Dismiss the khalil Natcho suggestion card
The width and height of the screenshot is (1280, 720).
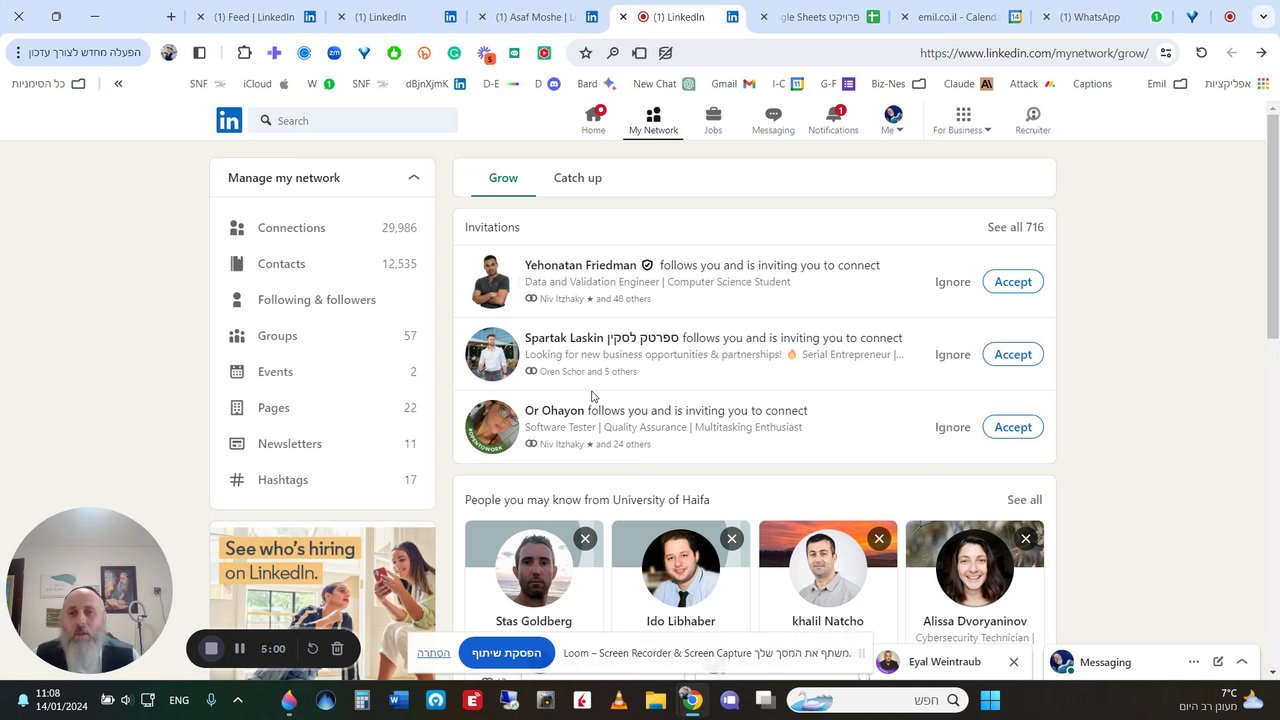click(x=879, y=539)
